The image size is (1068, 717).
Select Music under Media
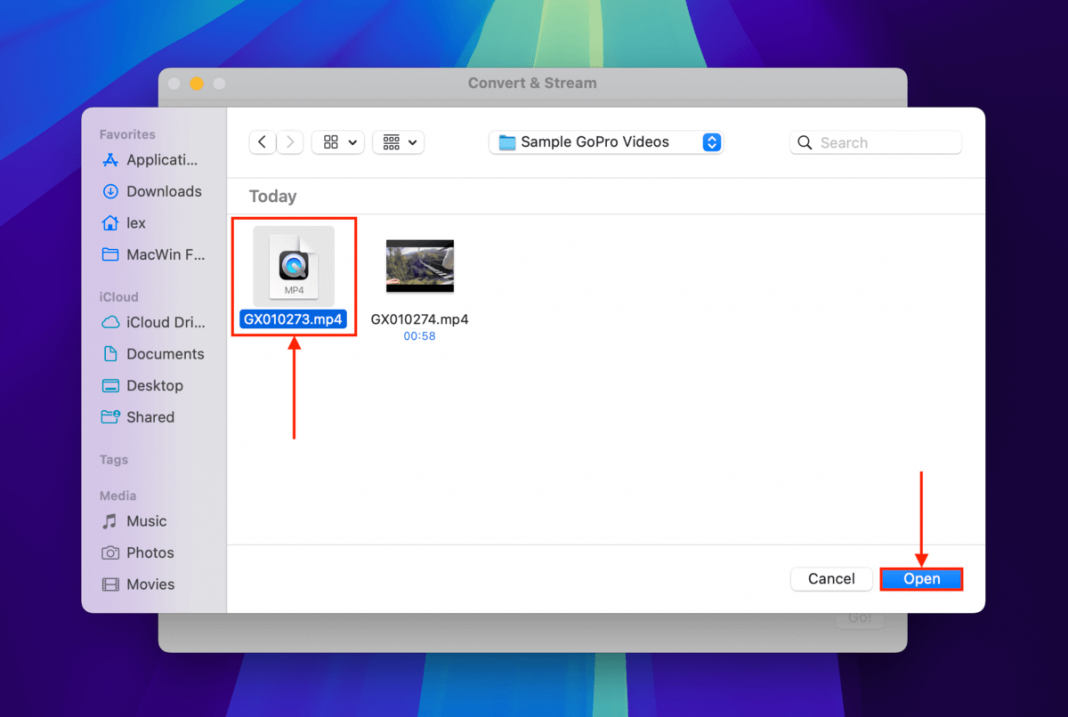click(143, 521)
